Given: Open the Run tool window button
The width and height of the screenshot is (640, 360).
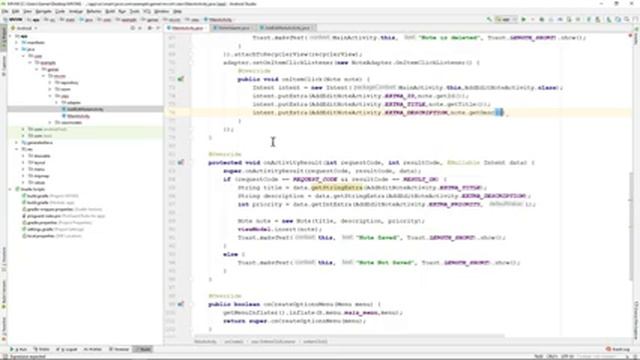Looking at the screenshot, I should 18,349.
